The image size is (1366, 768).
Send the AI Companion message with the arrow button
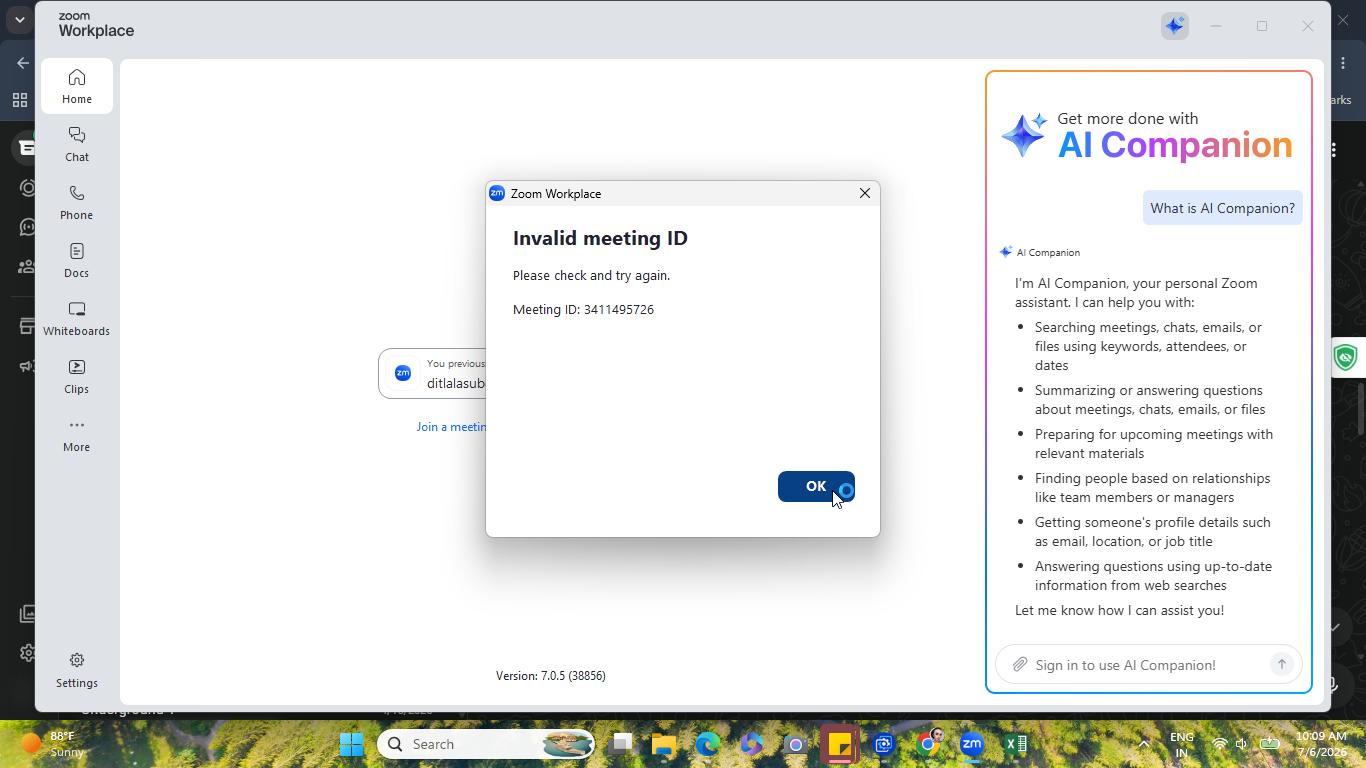[1281, 665]
